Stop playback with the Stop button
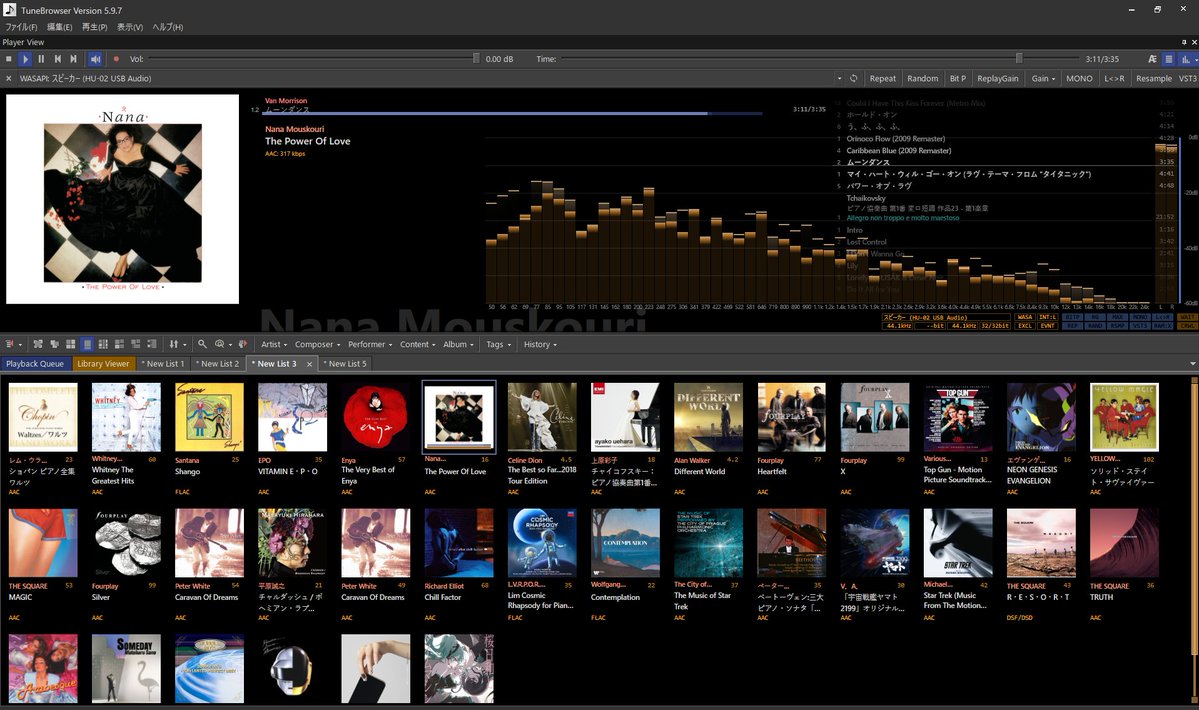This screenshot has height=710, width=1199. [8, 59]
